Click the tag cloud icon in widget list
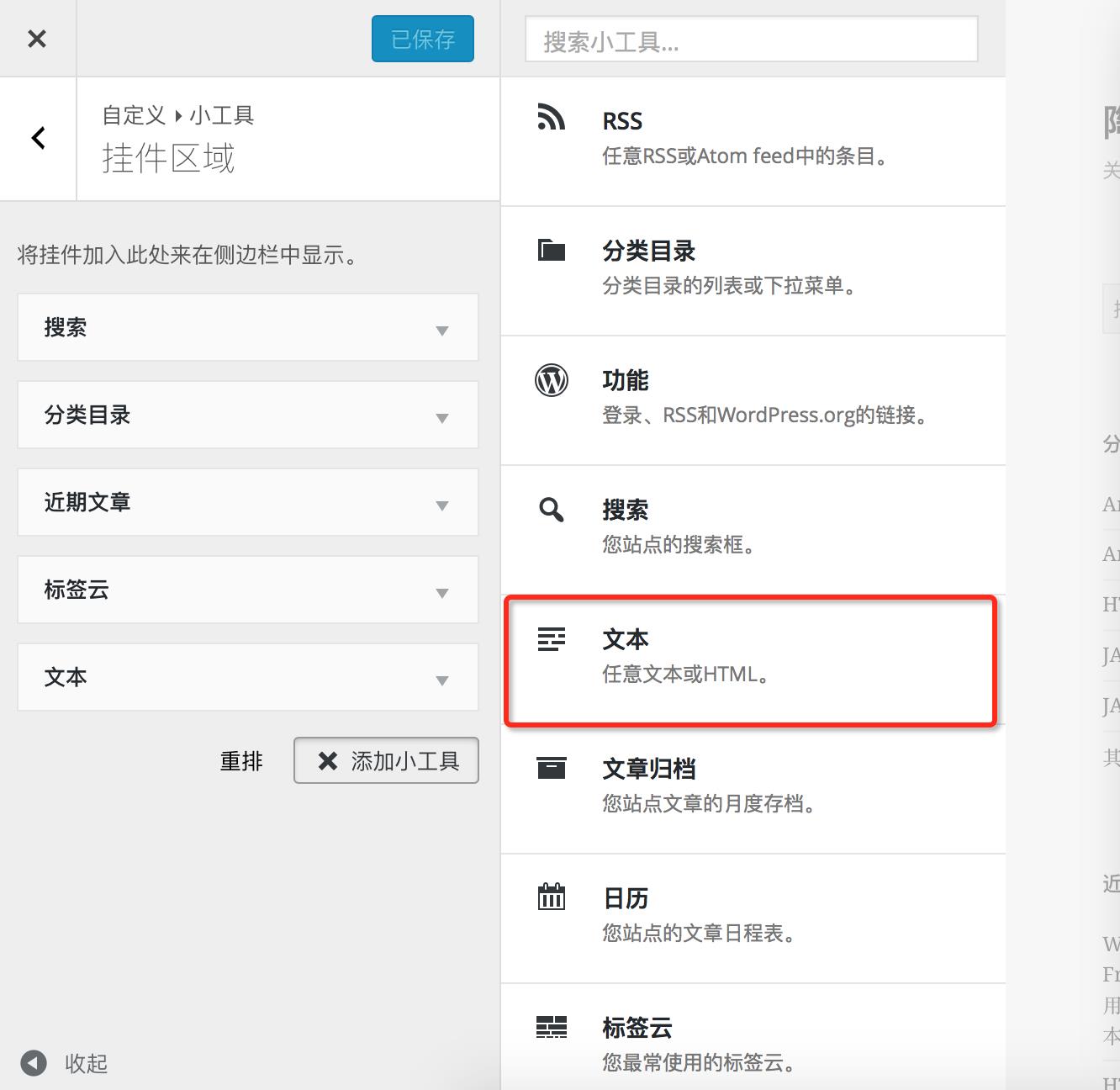 coord(552,1027)
